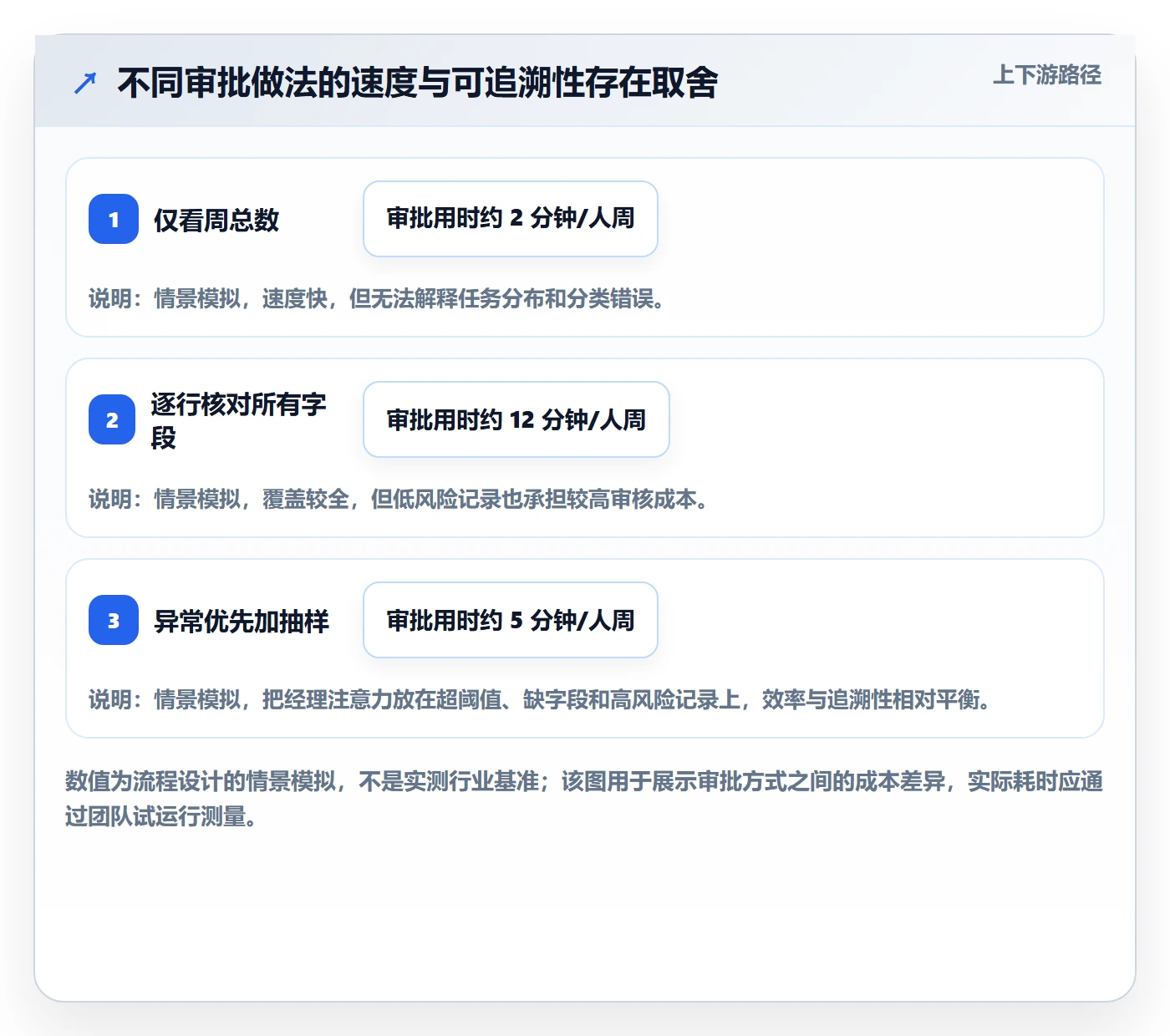1170x1036 pixels.
Task: Click the number 3 step badge
Action: (x=114, y=620)
